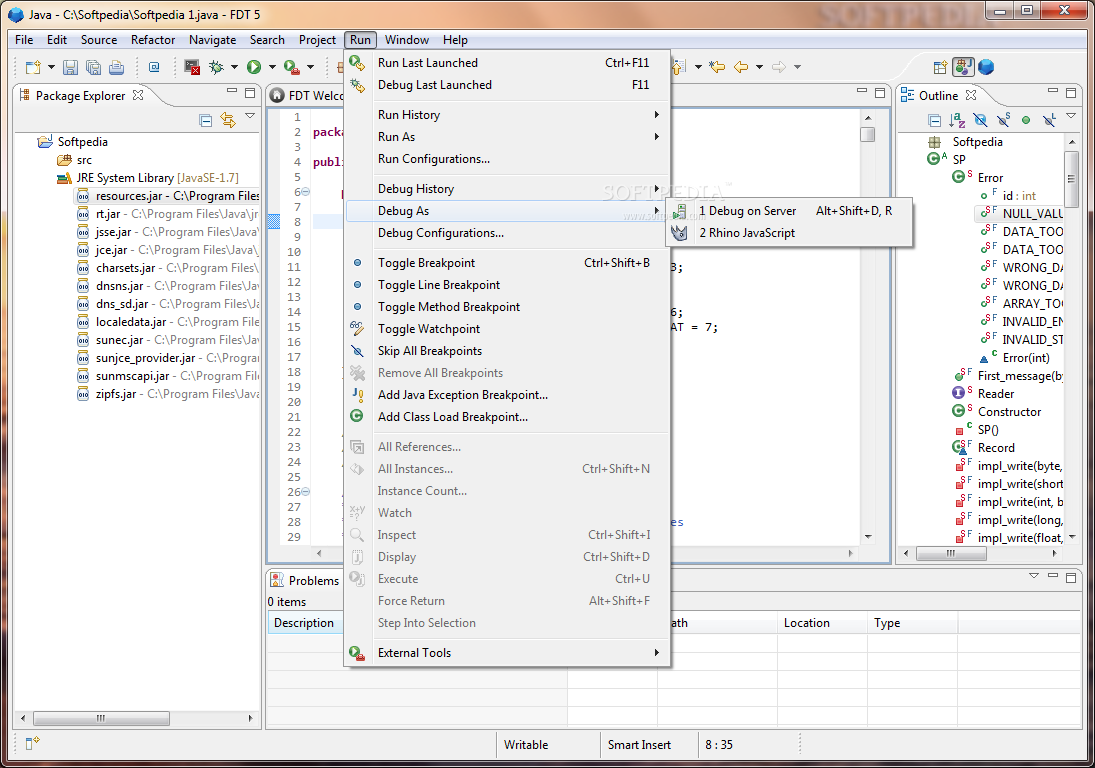Open Debug Configurations...
Viewport: 1095px width, 768px height.
pos(508,233)
